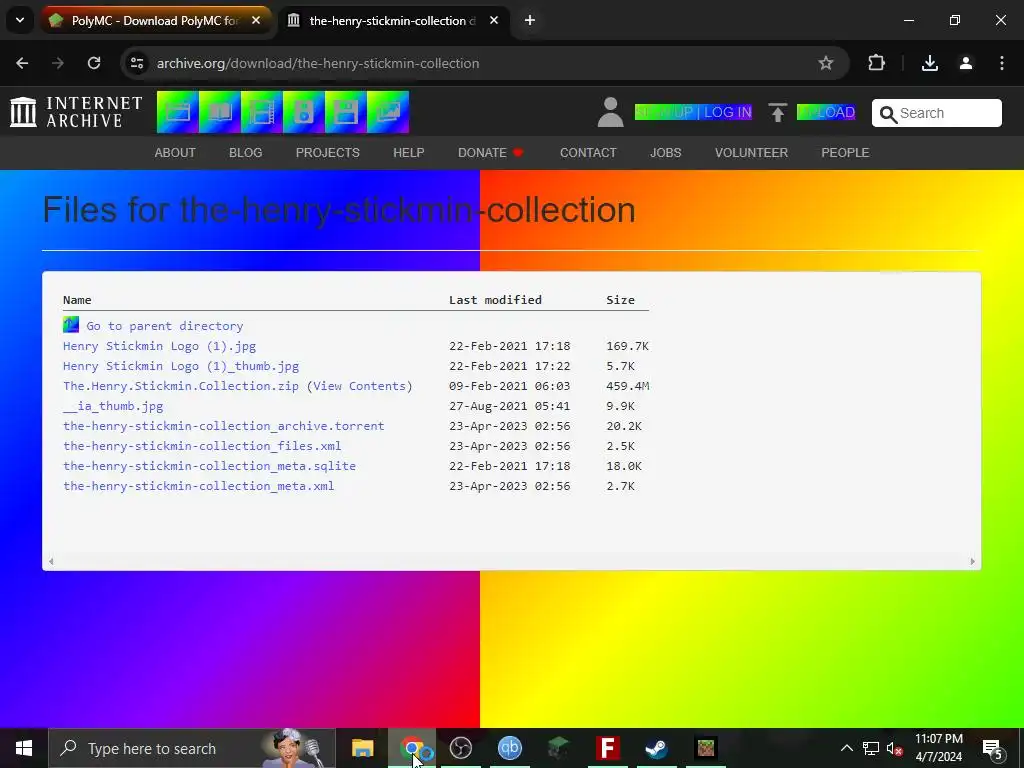Expand the tab search dropdown arrow
This screenshot has height=768, width=1024.
click(20, 21)
